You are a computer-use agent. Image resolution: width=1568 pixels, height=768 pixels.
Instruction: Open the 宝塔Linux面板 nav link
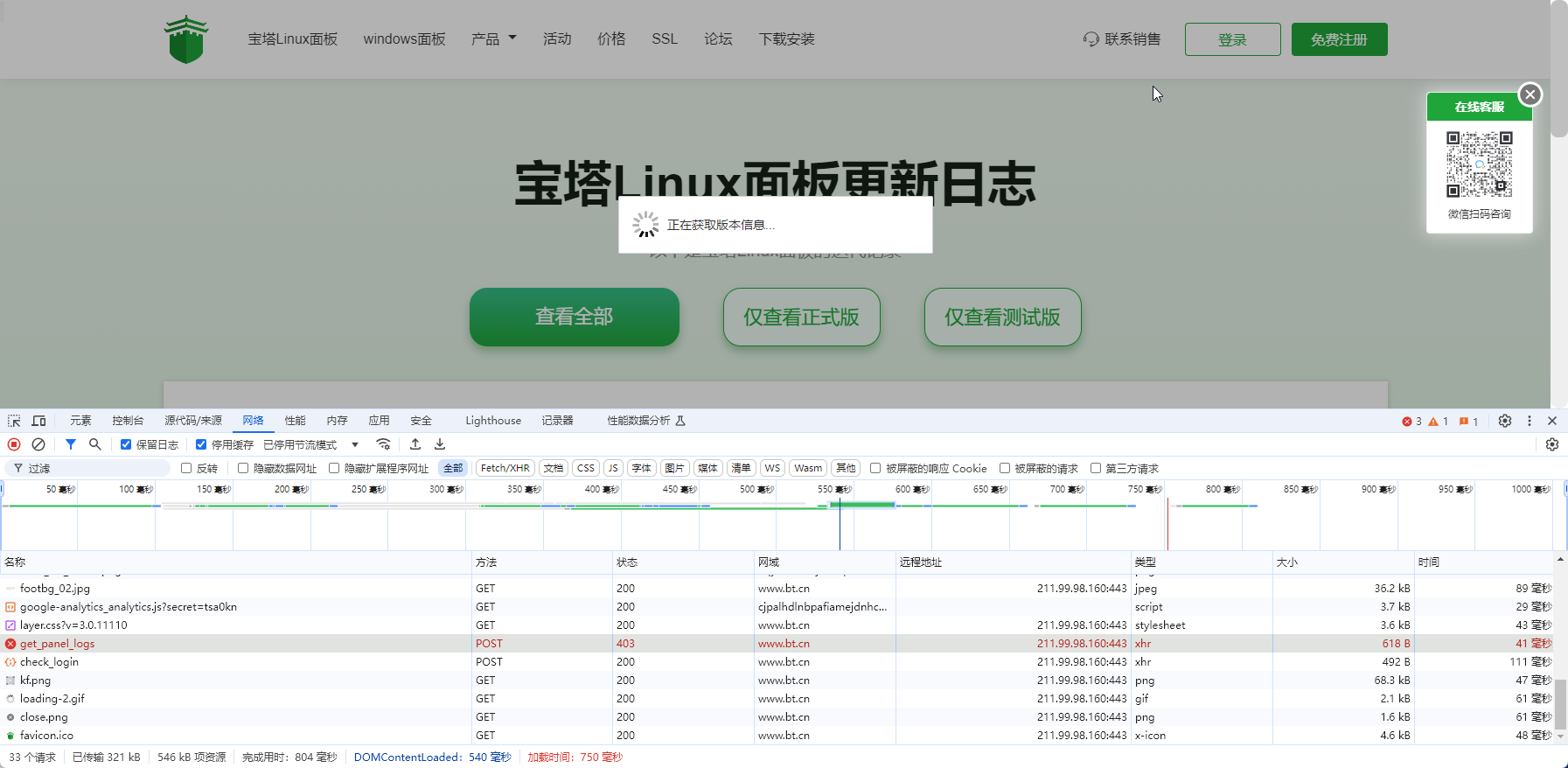292,39
